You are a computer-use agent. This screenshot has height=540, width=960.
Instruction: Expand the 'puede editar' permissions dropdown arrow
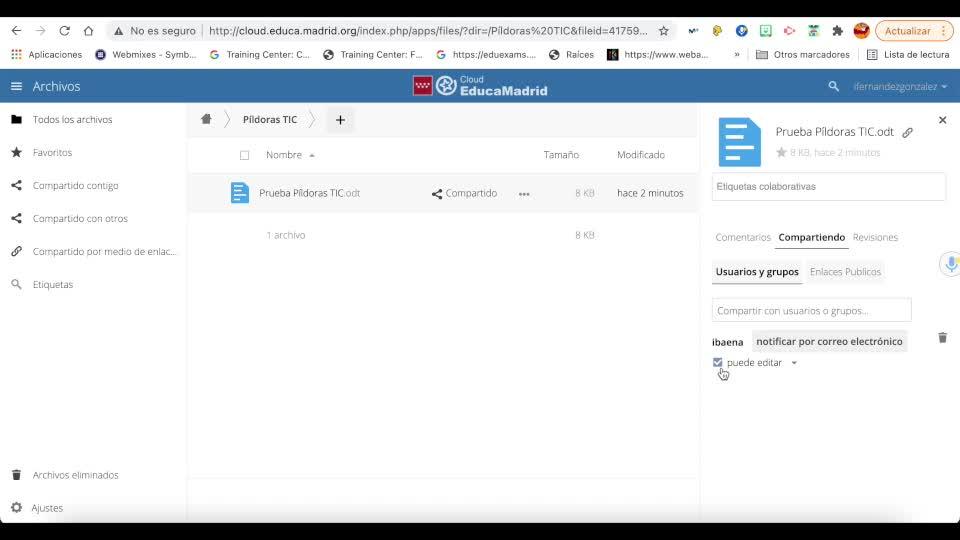pos(794,363)
